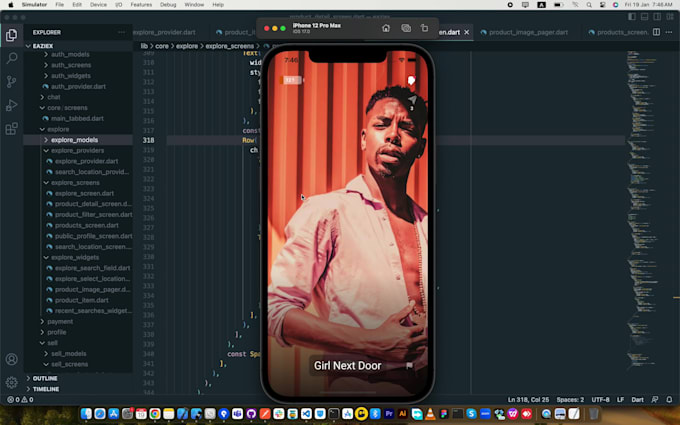Click the Simulator screenshot icon

click(x=405, y=28)
